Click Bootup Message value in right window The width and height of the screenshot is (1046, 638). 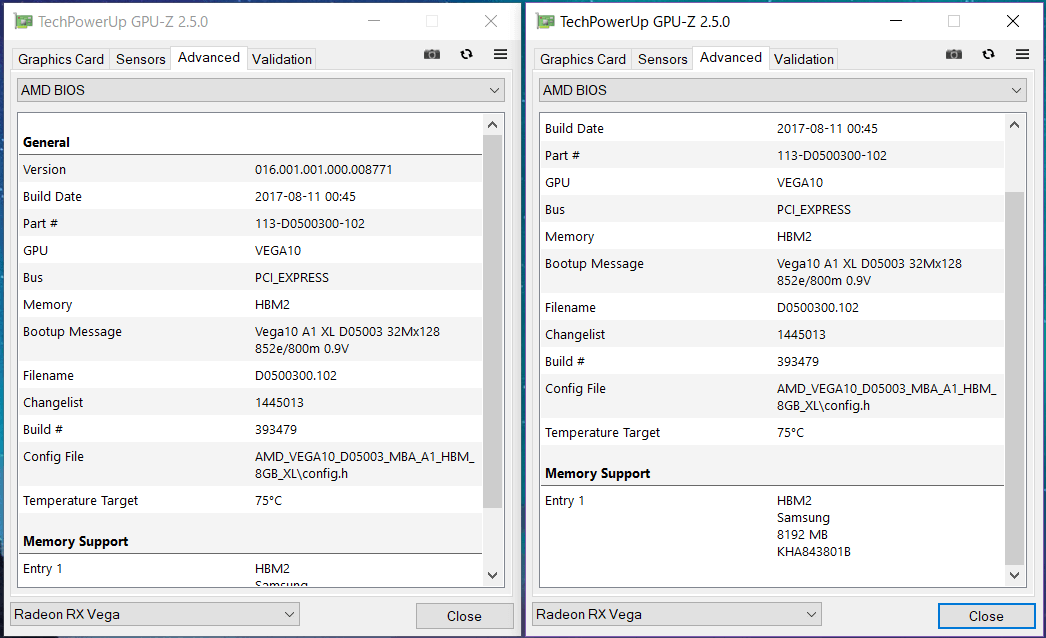click(x=869, y=272)
